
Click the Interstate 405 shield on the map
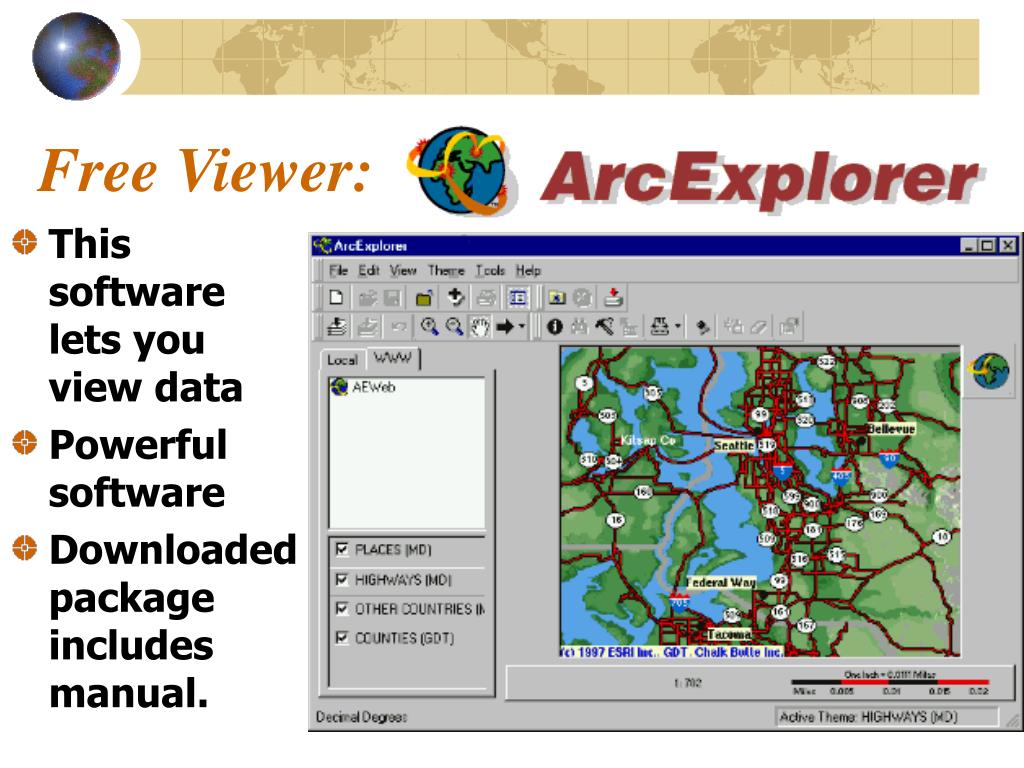pos(841,476)
